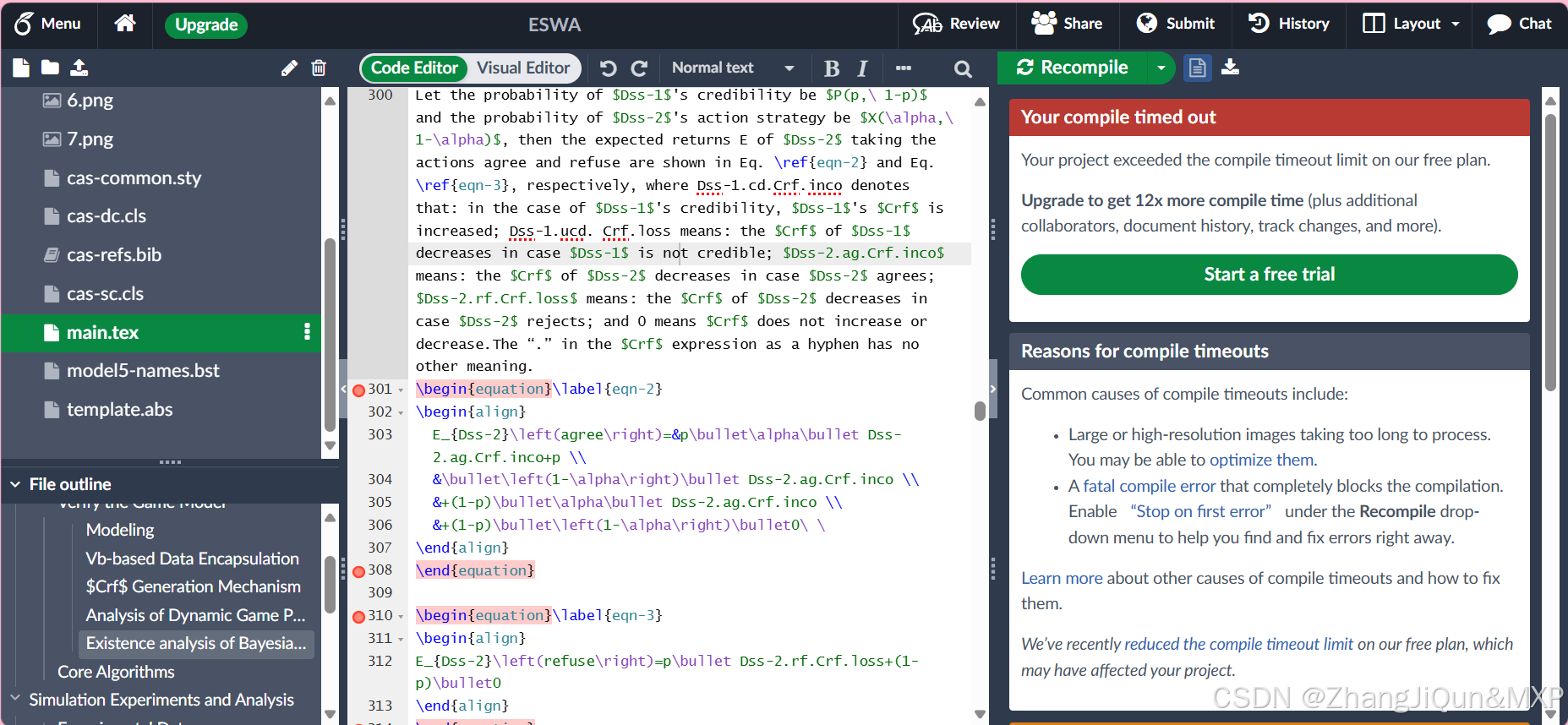The height and width of the screenshot is (725, 1568).
Task: Open the Layout dropdown
Action: point(1411,24)
